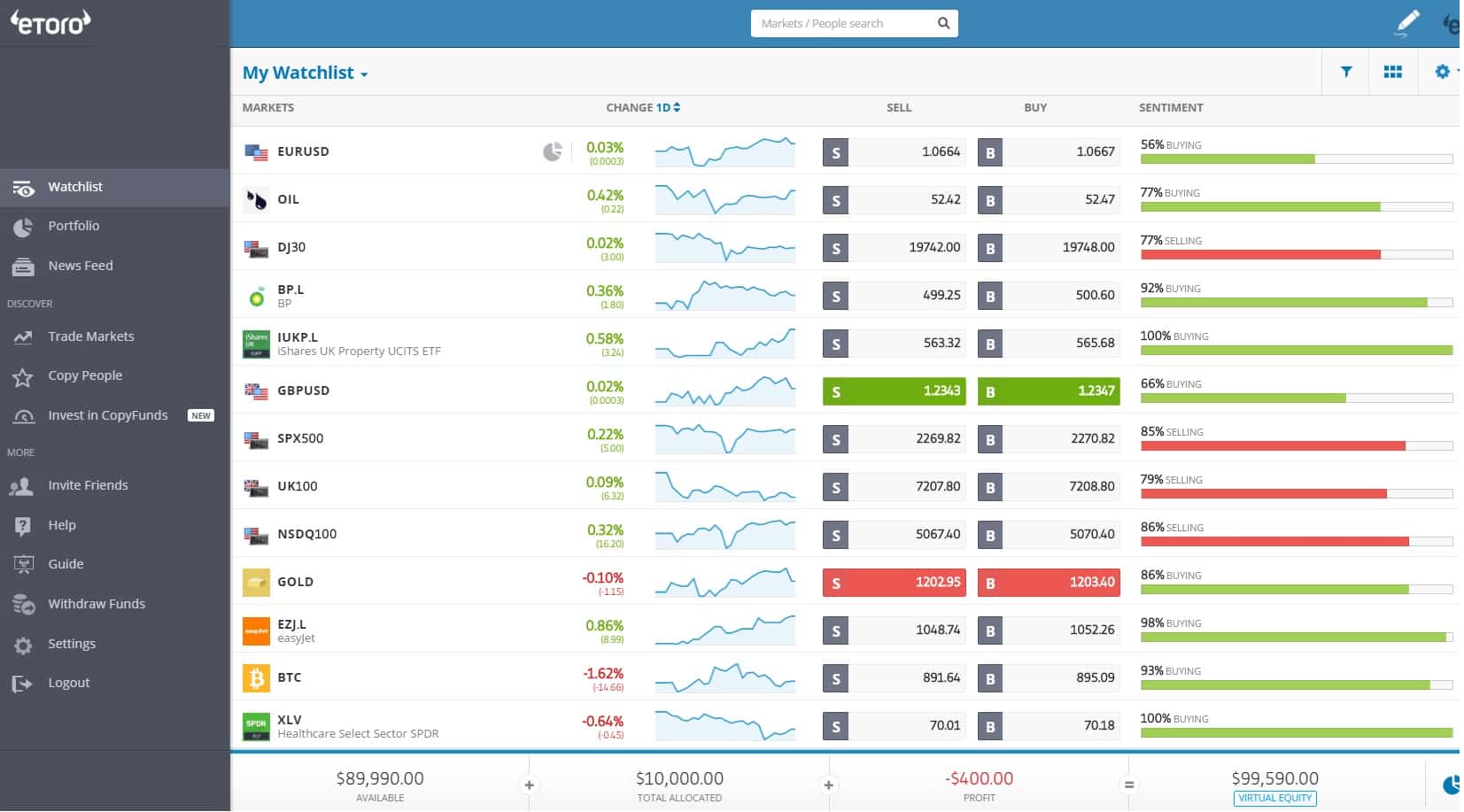1464x812 pixels.
Task: Click the -$400.00 profit value
Action: pyautogui.click(x=979, y=778)
